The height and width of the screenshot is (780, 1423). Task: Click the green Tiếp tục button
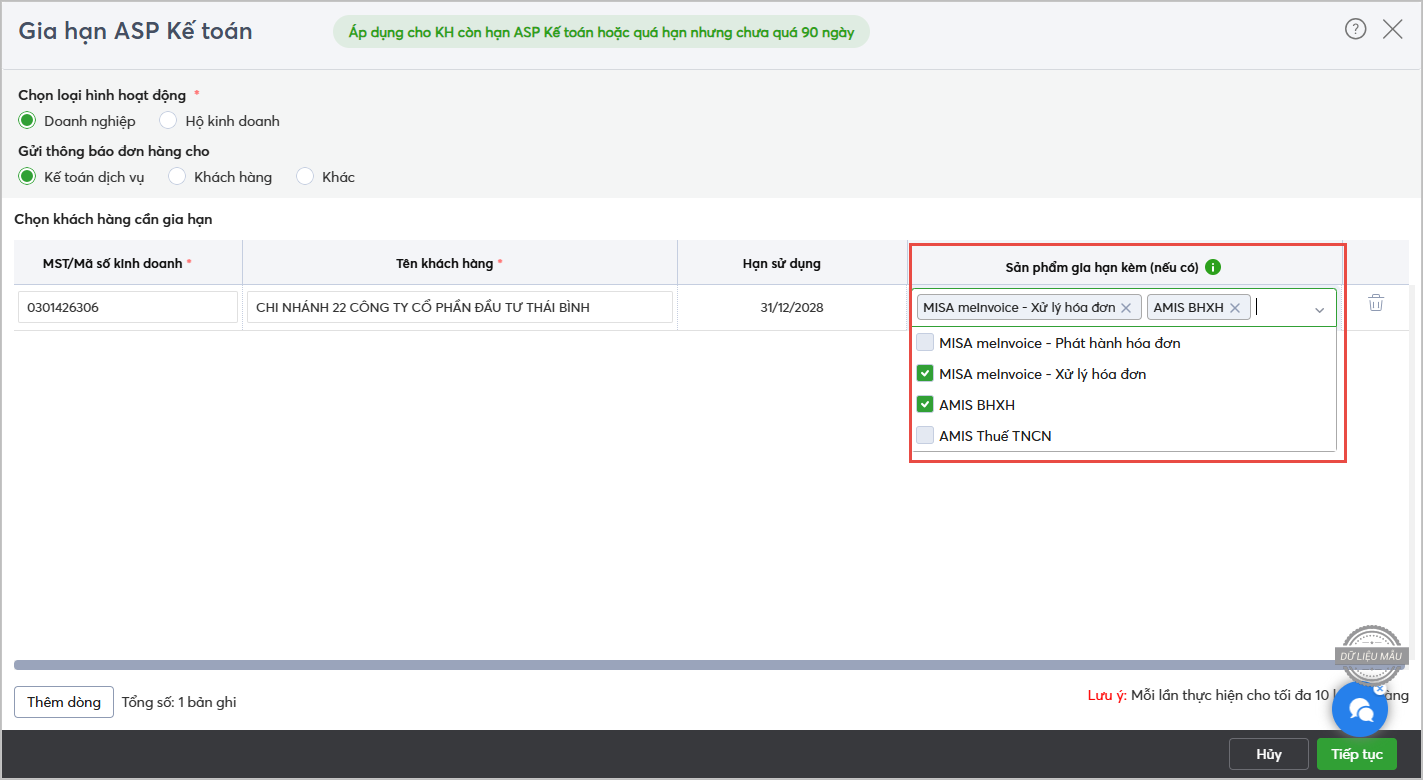click(x=1357, y=754)
